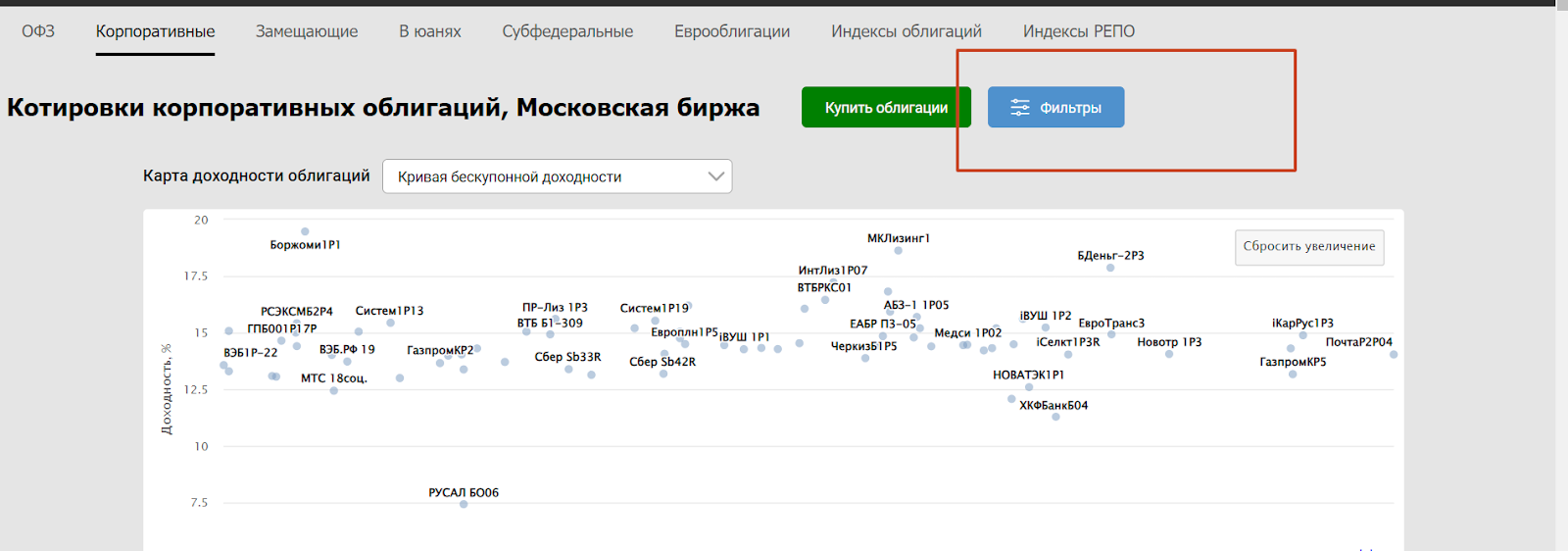The height and width of the screenshot is (551, 1568).
Task: Select the Систем1Р19 bond label
Action: pos(655,308)
